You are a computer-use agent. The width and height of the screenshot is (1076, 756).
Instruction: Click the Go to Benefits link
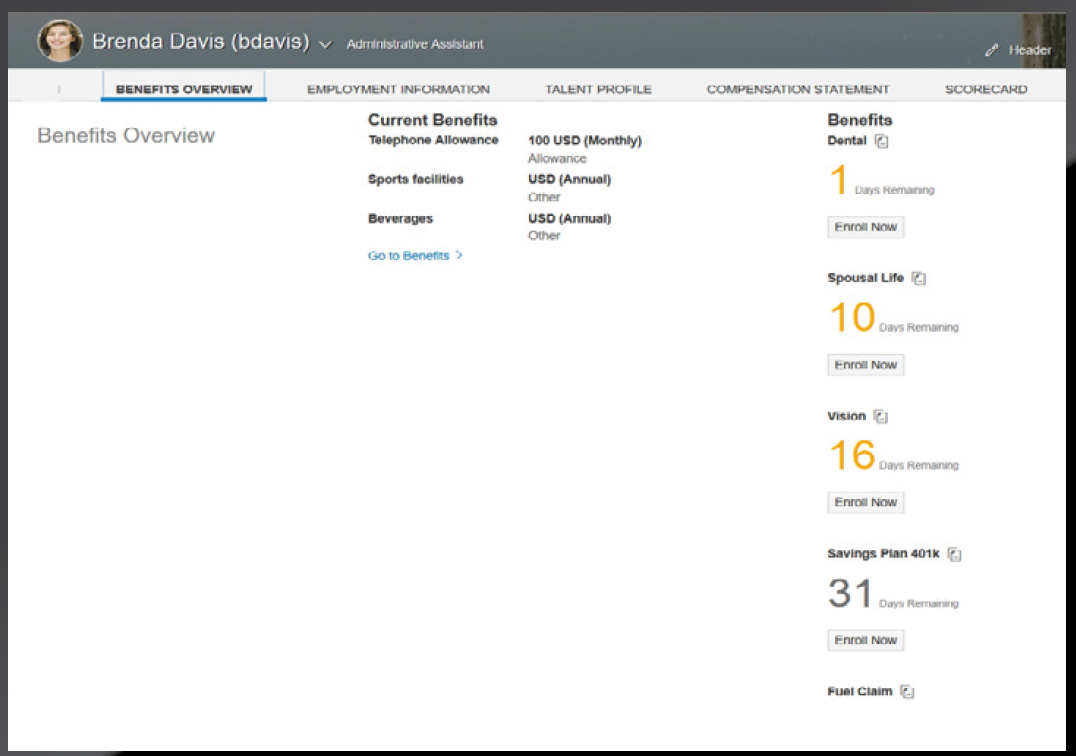(408, 256)
